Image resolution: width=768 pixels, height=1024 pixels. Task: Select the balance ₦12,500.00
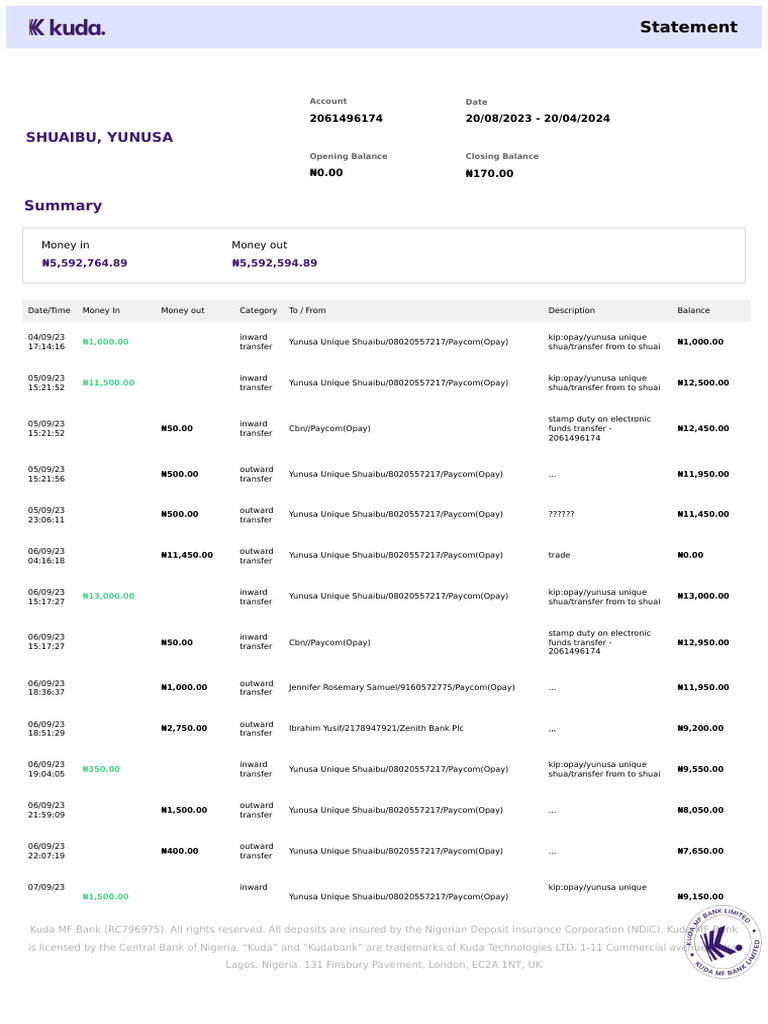pos(703,383)
